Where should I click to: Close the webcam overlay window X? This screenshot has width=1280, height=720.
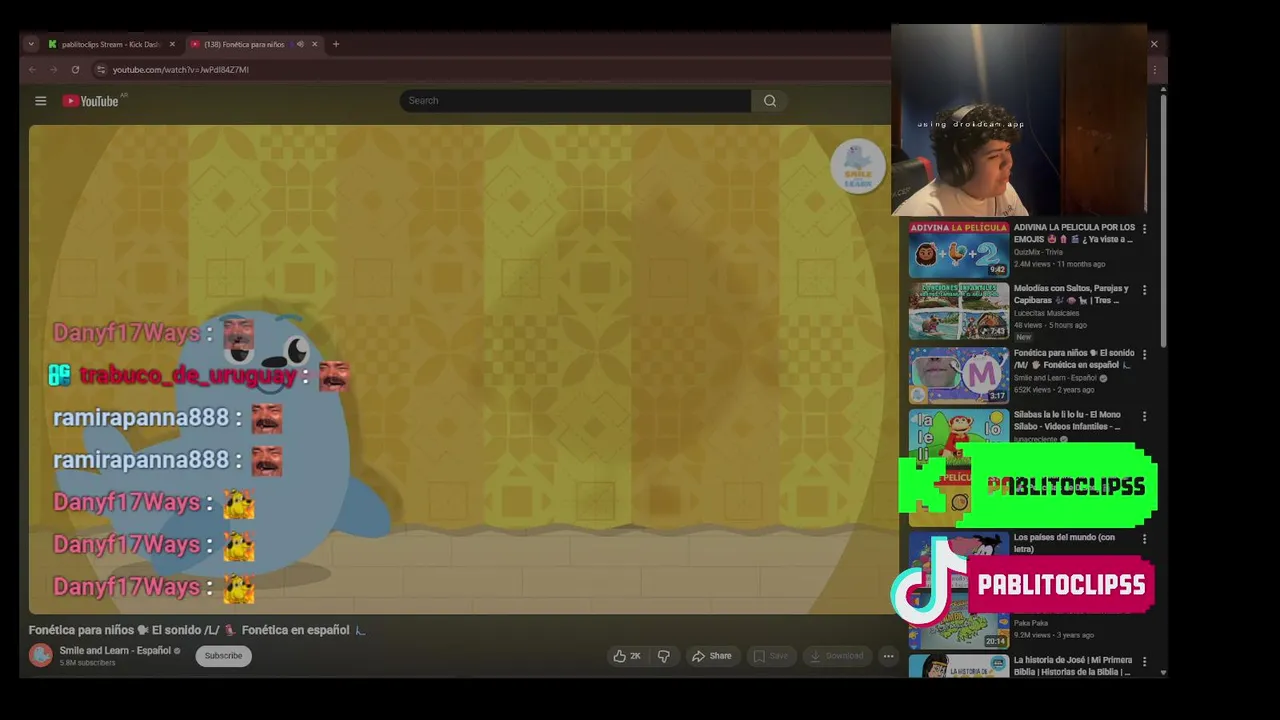tap(1154, 44)
